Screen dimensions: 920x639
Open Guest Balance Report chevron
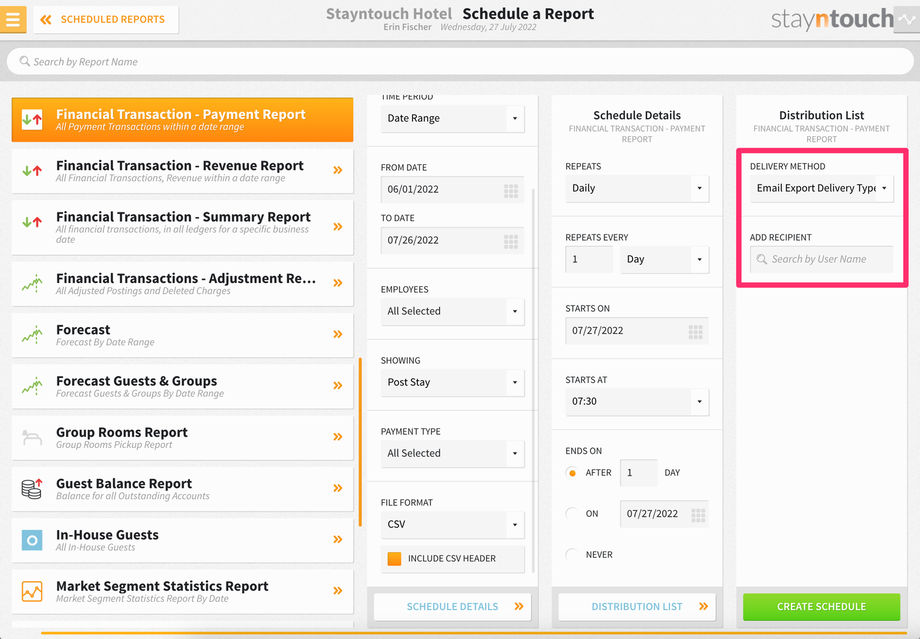(x=338, y=488)
